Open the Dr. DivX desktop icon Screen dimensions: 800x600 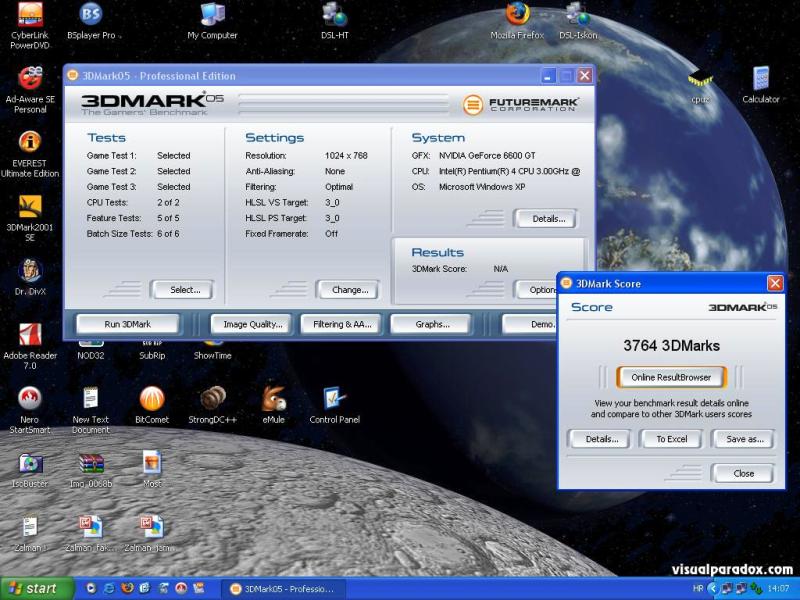click(x=30, y=271)
